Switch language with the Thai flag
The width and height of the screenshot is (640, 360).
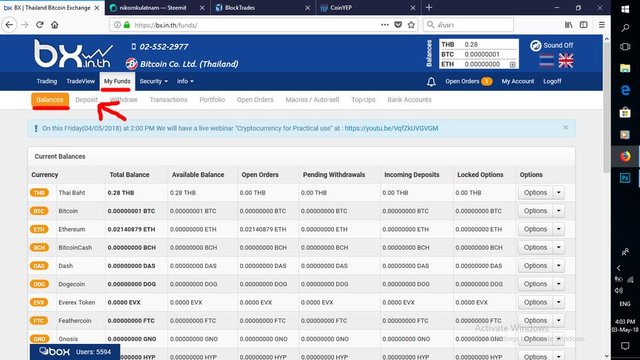[x=547, y=61]
